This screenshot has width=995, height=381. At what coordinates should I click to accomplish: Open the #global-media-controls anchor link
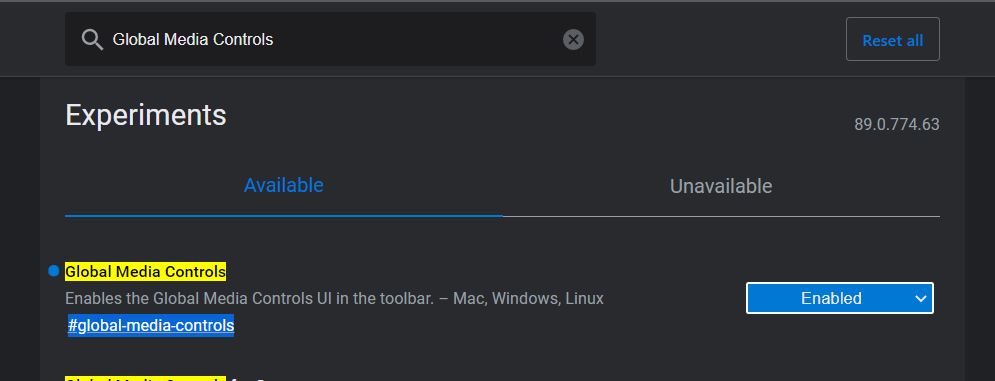151,326
